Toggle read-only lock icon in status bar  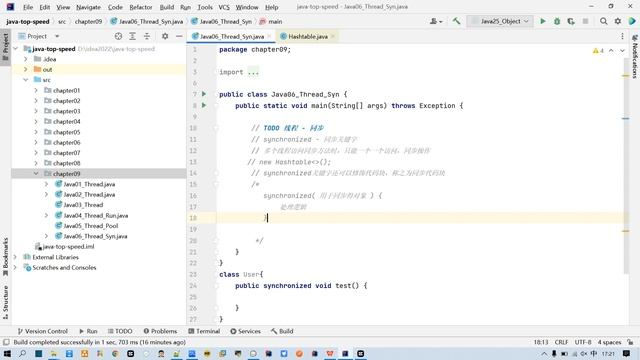tap(631, 342)
